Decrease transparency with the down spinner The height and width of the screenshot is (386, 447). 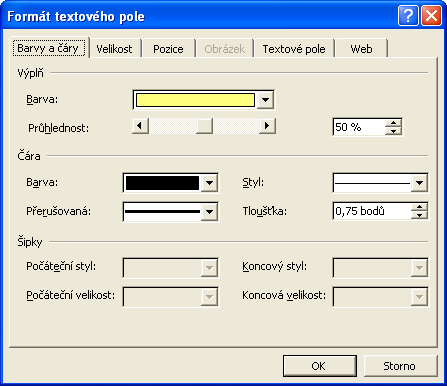click(x=393, y=131)
